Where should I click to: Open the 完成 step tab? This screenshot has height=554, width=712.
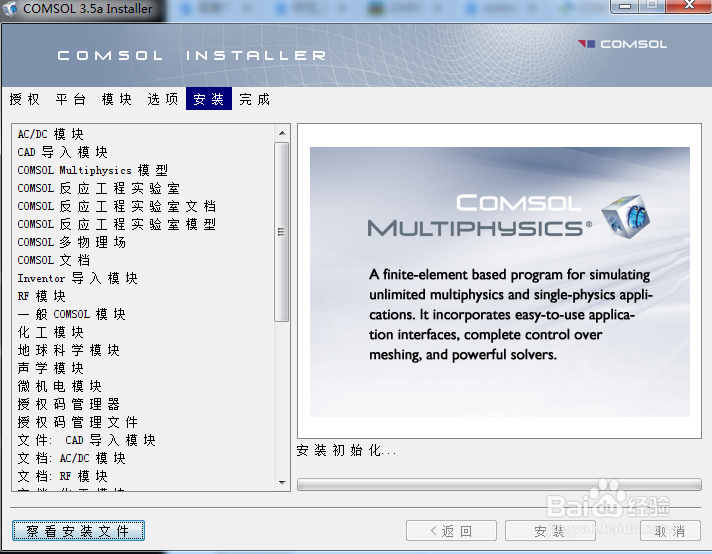coord(255,99)
